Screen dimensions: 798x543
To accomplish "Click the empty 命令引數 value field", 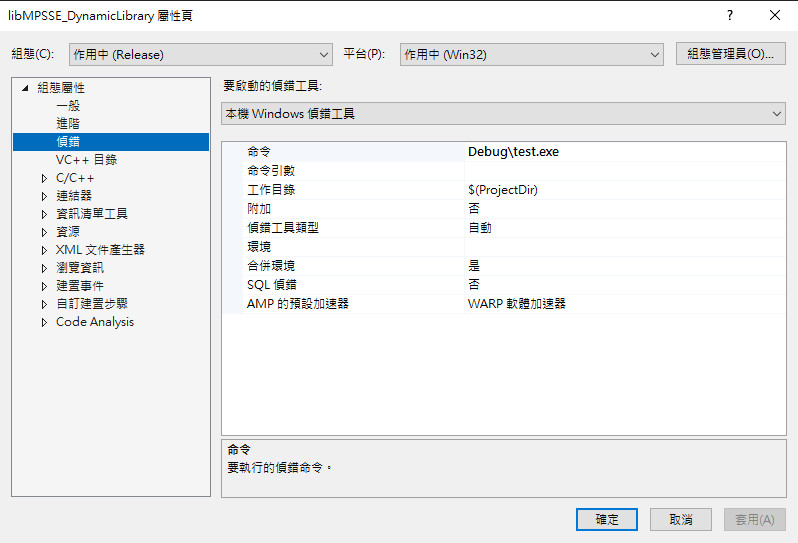I will 625,170.
